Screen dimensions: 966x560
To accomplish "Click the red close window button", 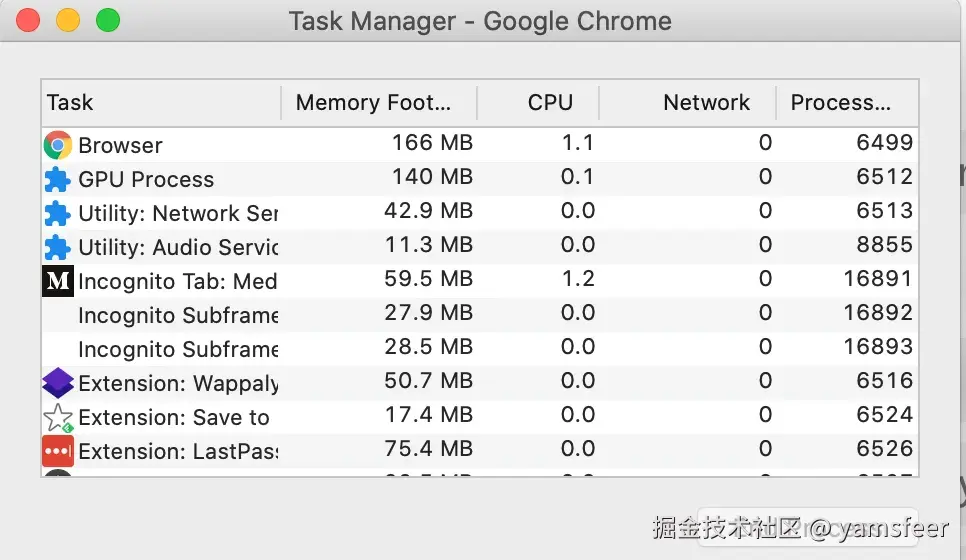I will 28,20.
